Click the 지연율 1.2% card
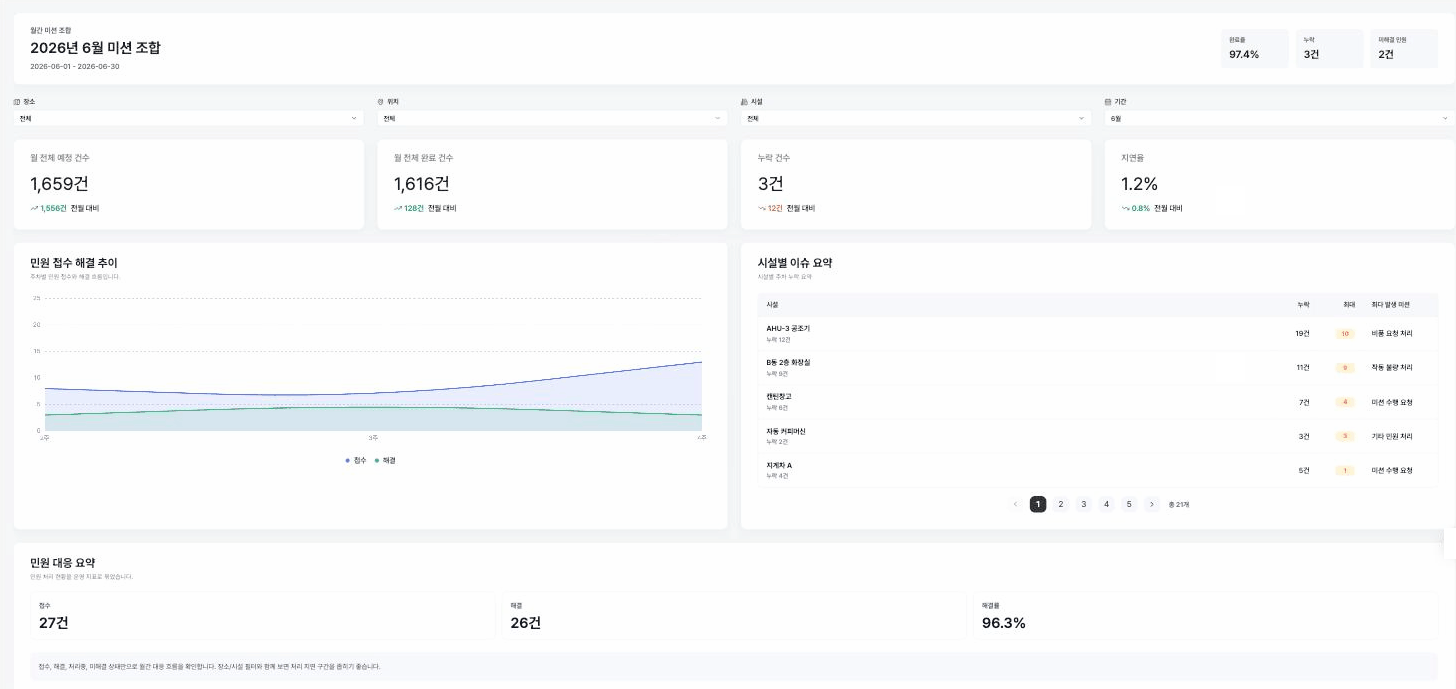 click(x=1280, y=184)
